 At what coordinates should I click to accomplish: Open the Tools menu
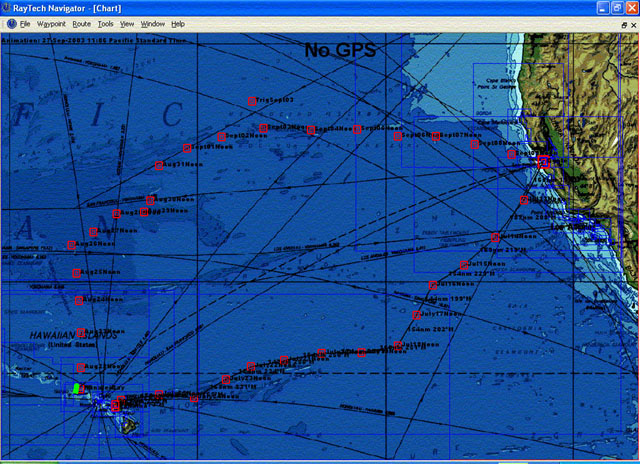(x=106, y=23)
